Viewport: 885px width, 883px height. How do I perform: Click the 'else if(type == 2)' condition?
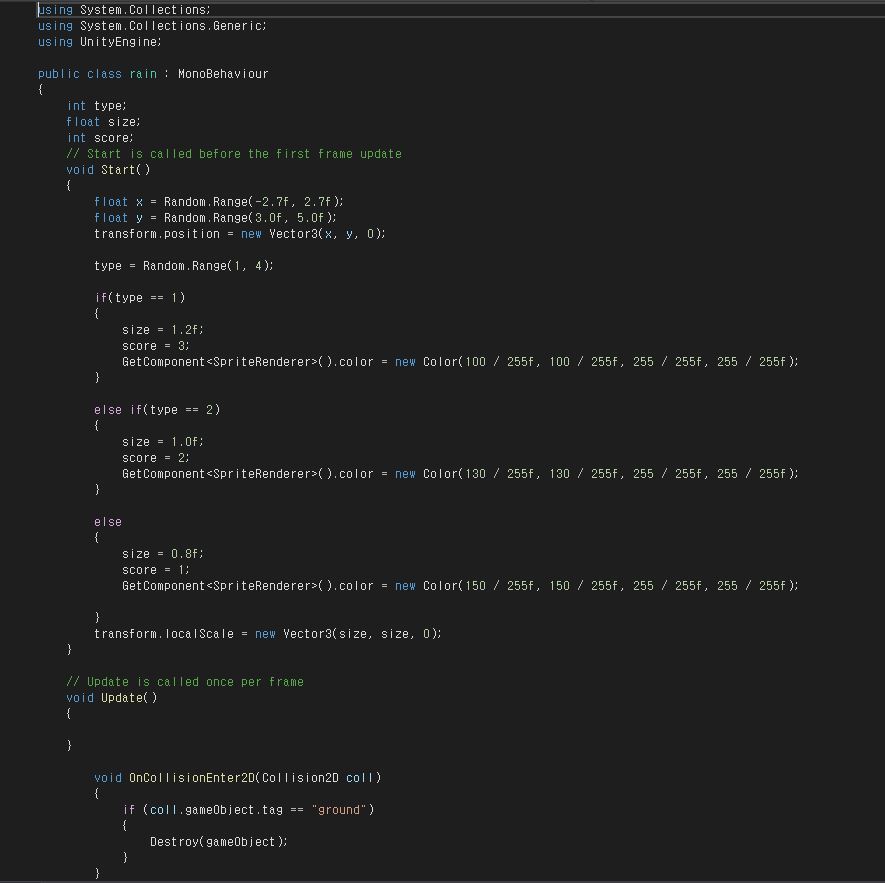(x=157, y=410)
